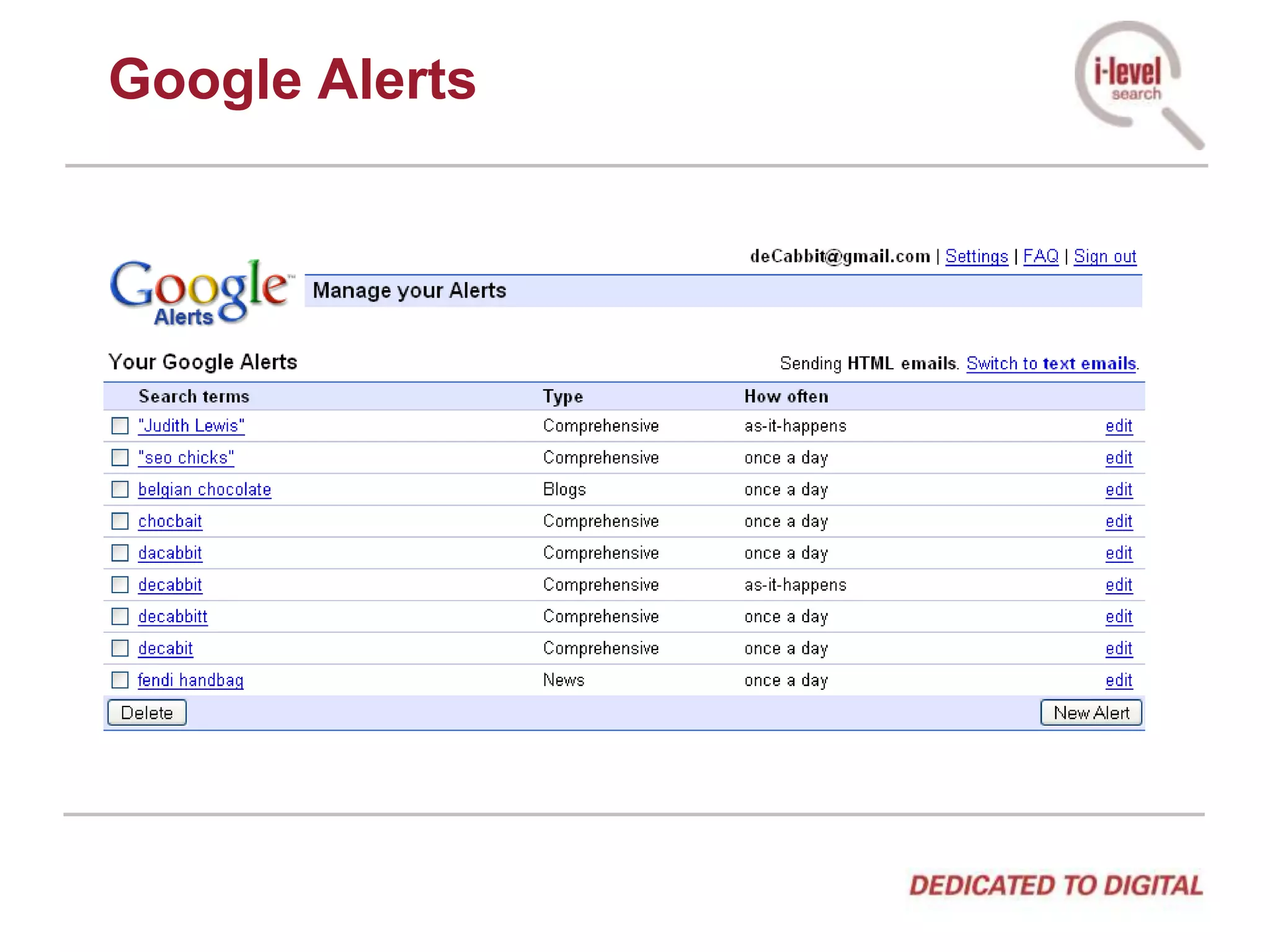Edit the "seo chicks" alert
The image size is (1270, 952).
1119,457
